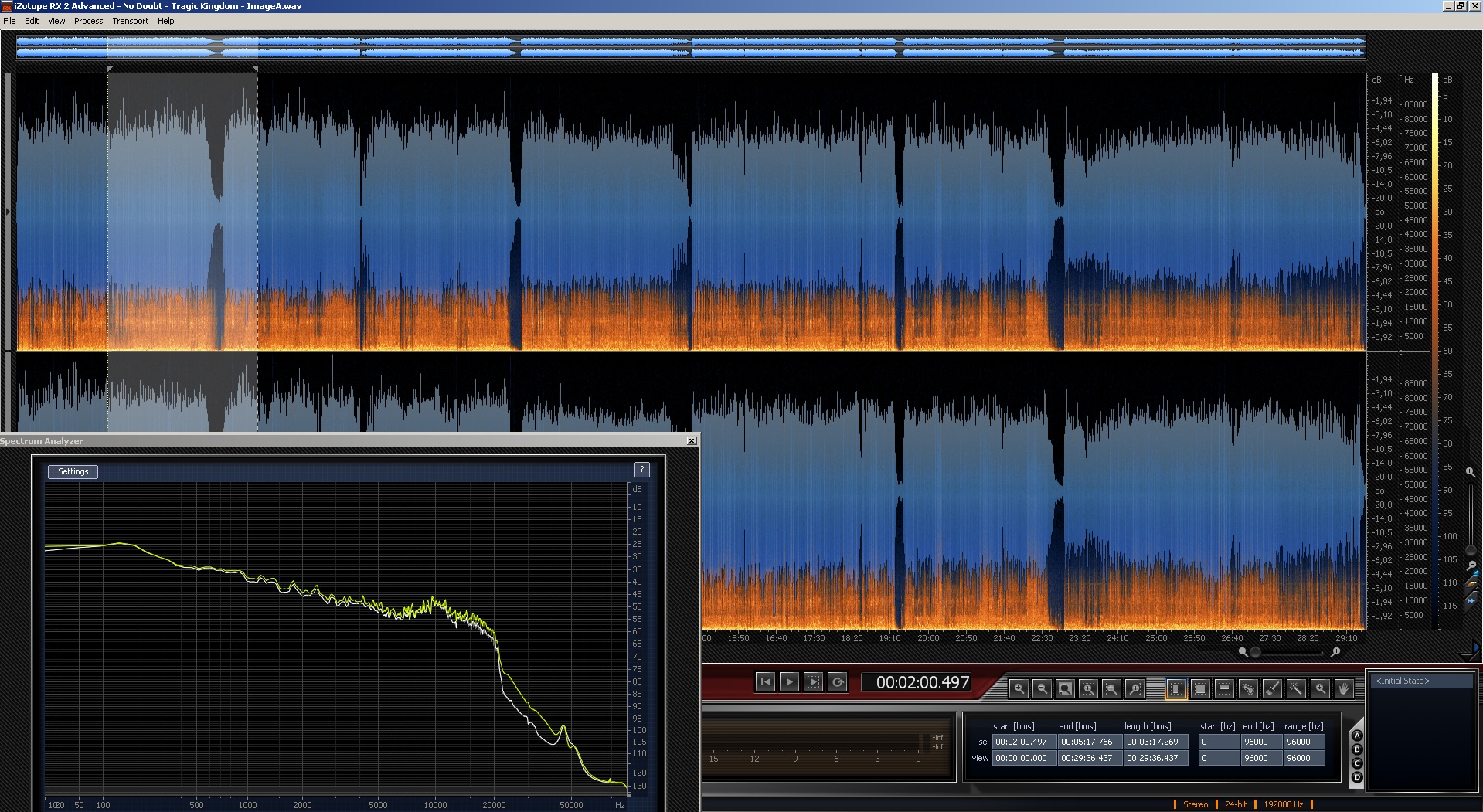Click the horizontal zoom in magnifier
This screenshot has width=1483, height=812.
coord(1335,653)
